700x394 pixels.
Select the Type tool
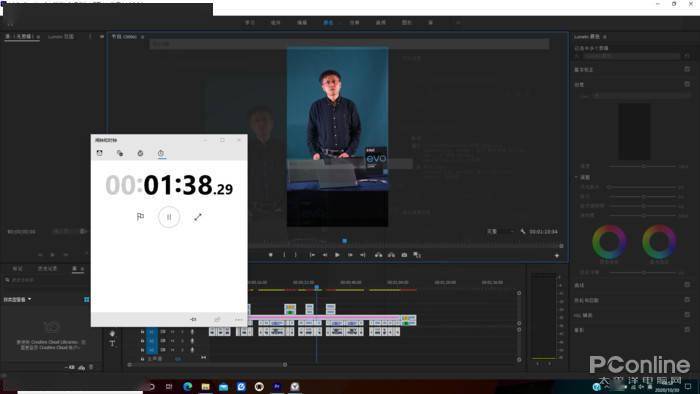pos(112,343)
